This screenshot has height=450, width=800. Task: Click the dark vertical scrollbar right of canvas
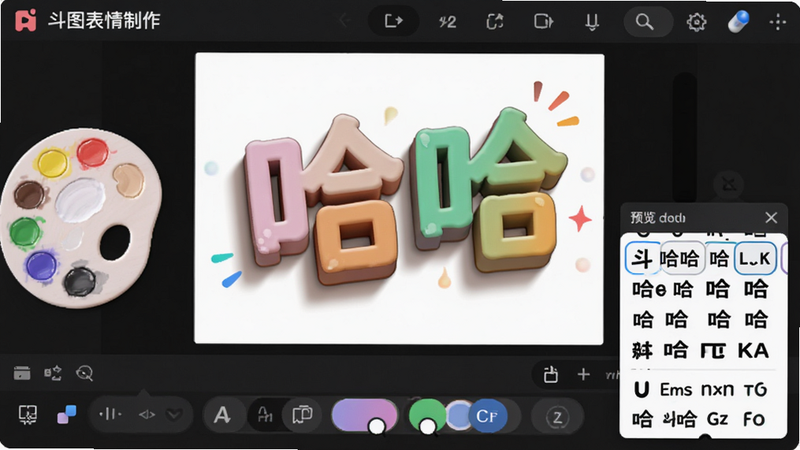tap(685, 138)
